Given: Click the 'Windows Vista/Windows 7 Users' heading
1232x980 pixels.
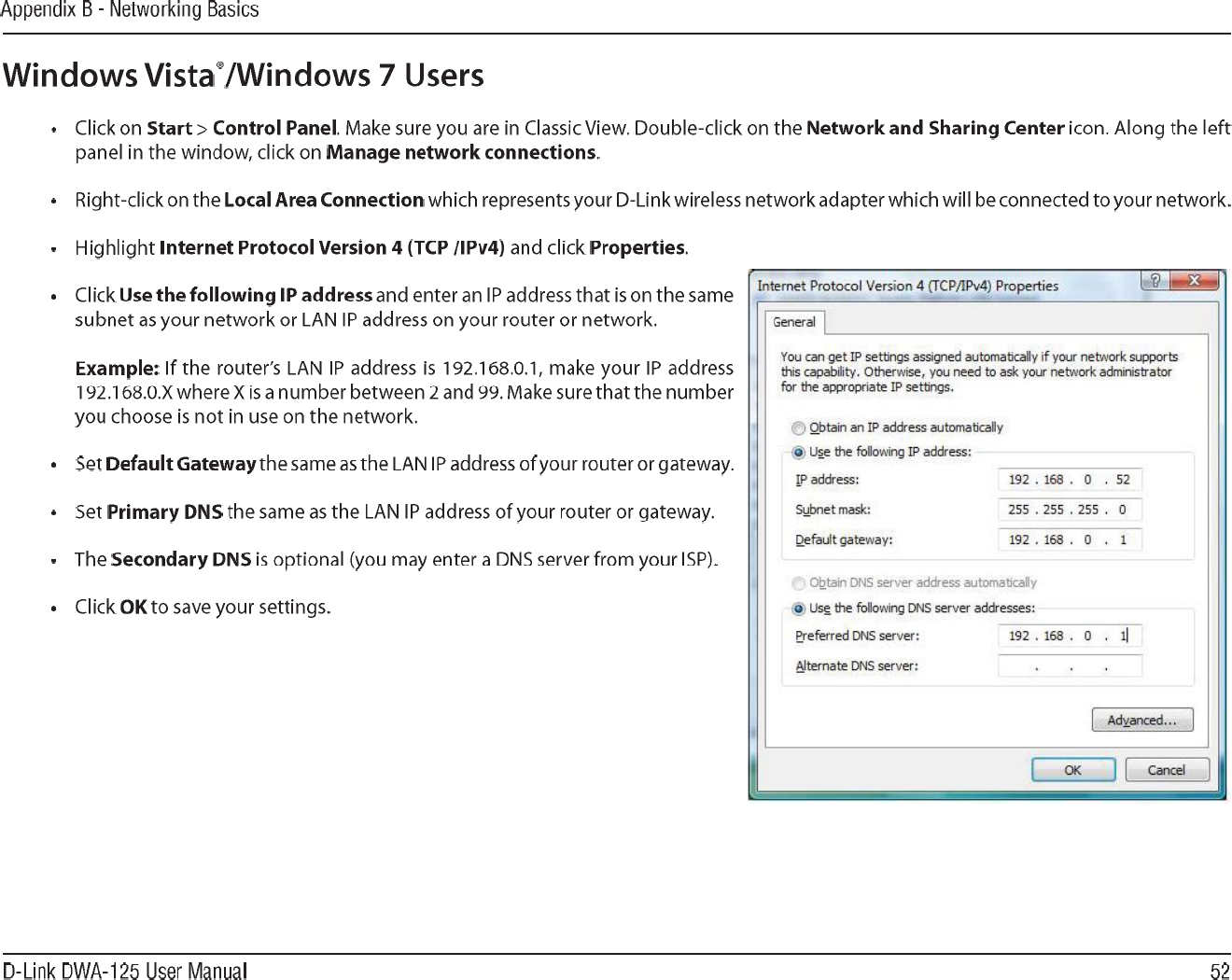Looking at the screenshot, I should pyautogui.click(x=244, y=75).
